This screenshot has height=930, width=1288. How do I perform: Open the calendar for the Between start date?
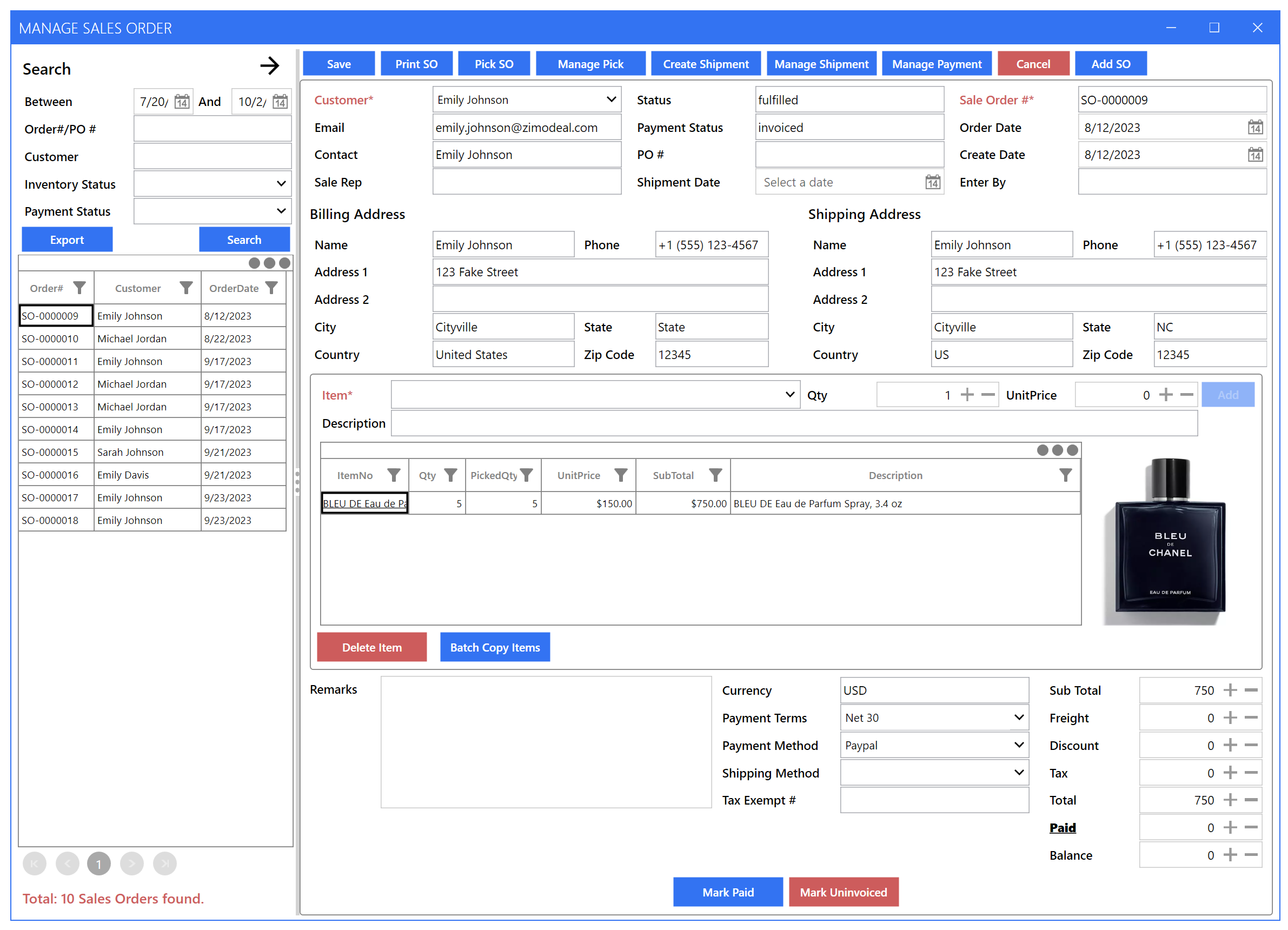[182, 102]
